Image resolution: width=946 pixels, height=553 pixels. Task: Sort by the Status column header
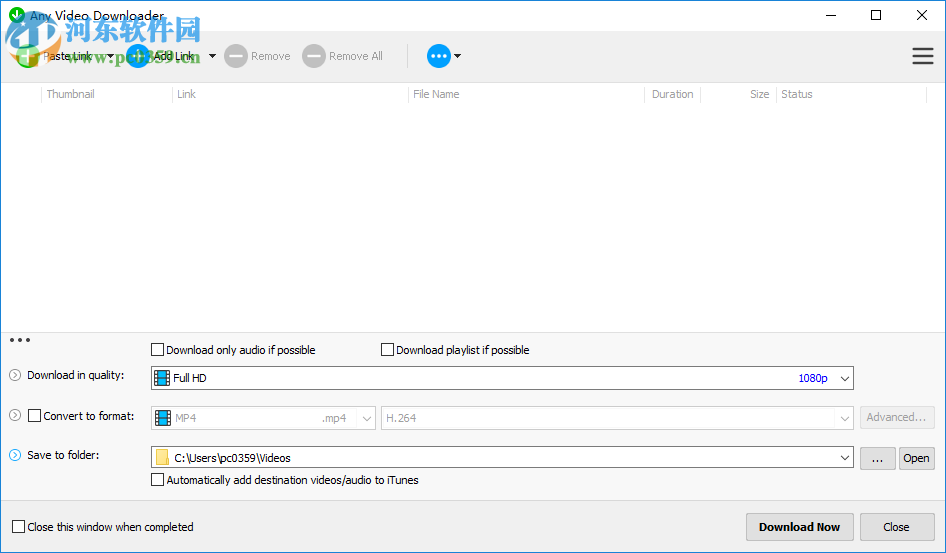[x=797, y=94]
